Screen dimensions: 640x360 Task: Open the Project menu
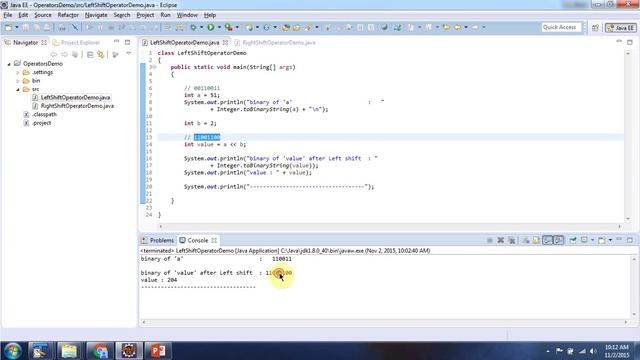145,15
